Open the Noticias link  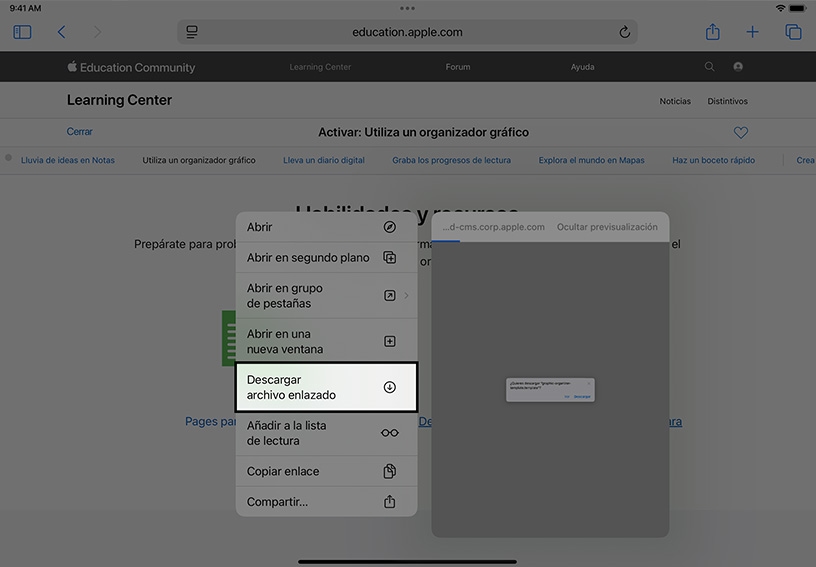675,101
